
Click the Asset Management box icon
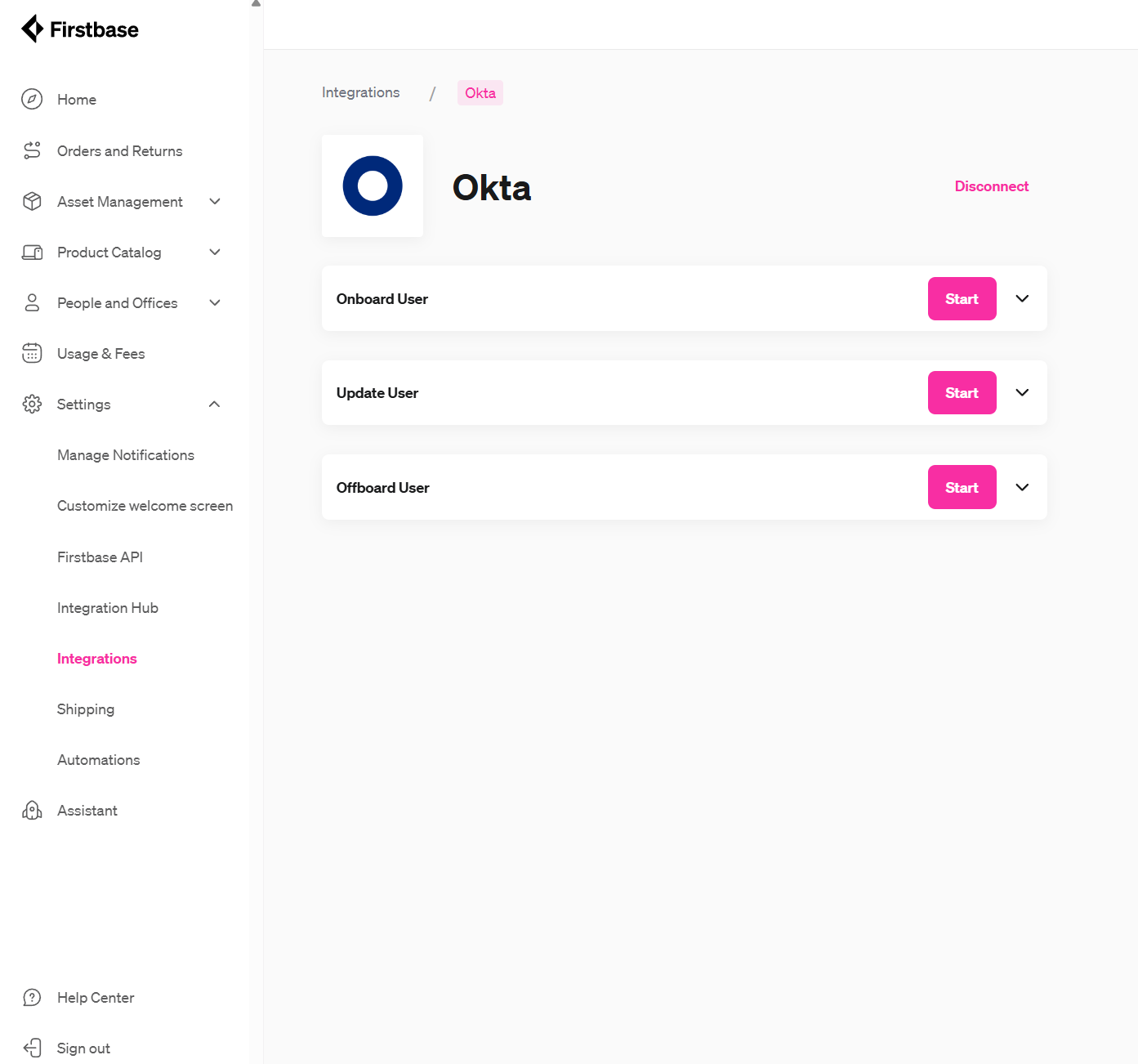click(32, 201)
